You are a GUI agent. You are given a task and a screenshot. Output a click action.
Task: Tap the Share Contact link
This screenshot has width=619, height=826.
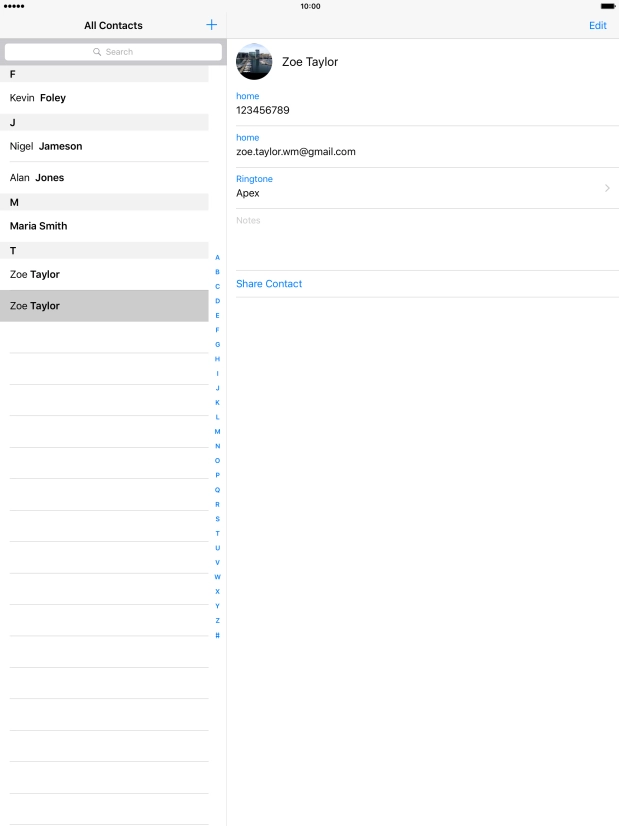pos(269,284)
